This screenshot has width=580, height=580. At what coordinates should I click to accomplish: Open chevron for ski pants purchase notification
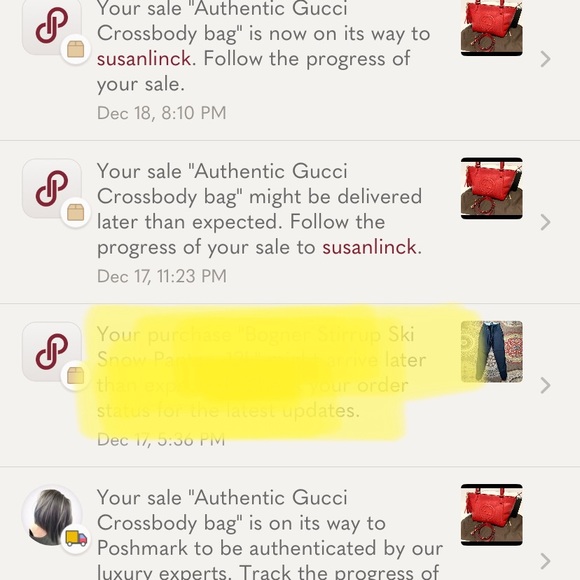pyautogui.click(x=545, y=385)
